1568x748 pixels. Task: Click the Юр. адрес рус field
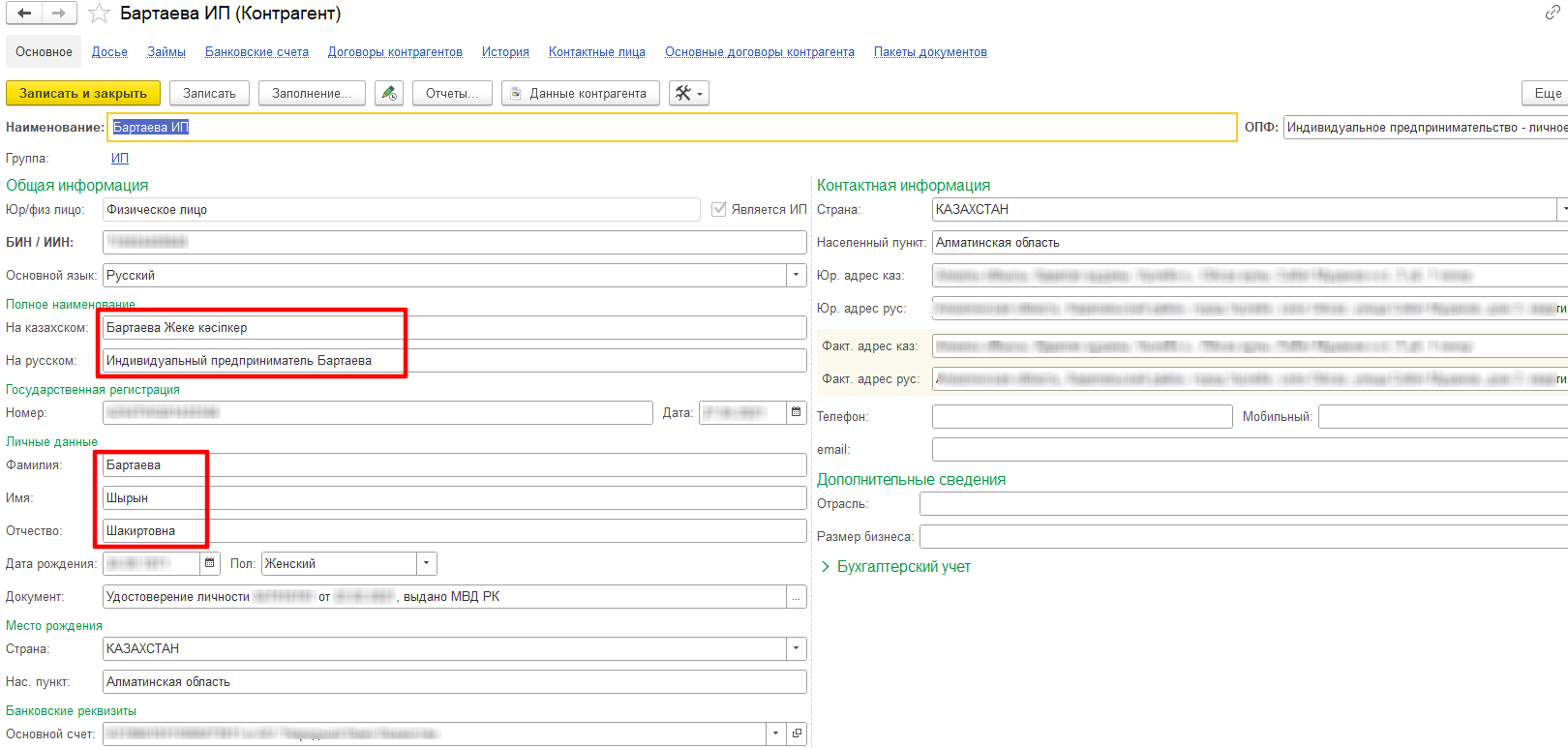(1250, 309)
